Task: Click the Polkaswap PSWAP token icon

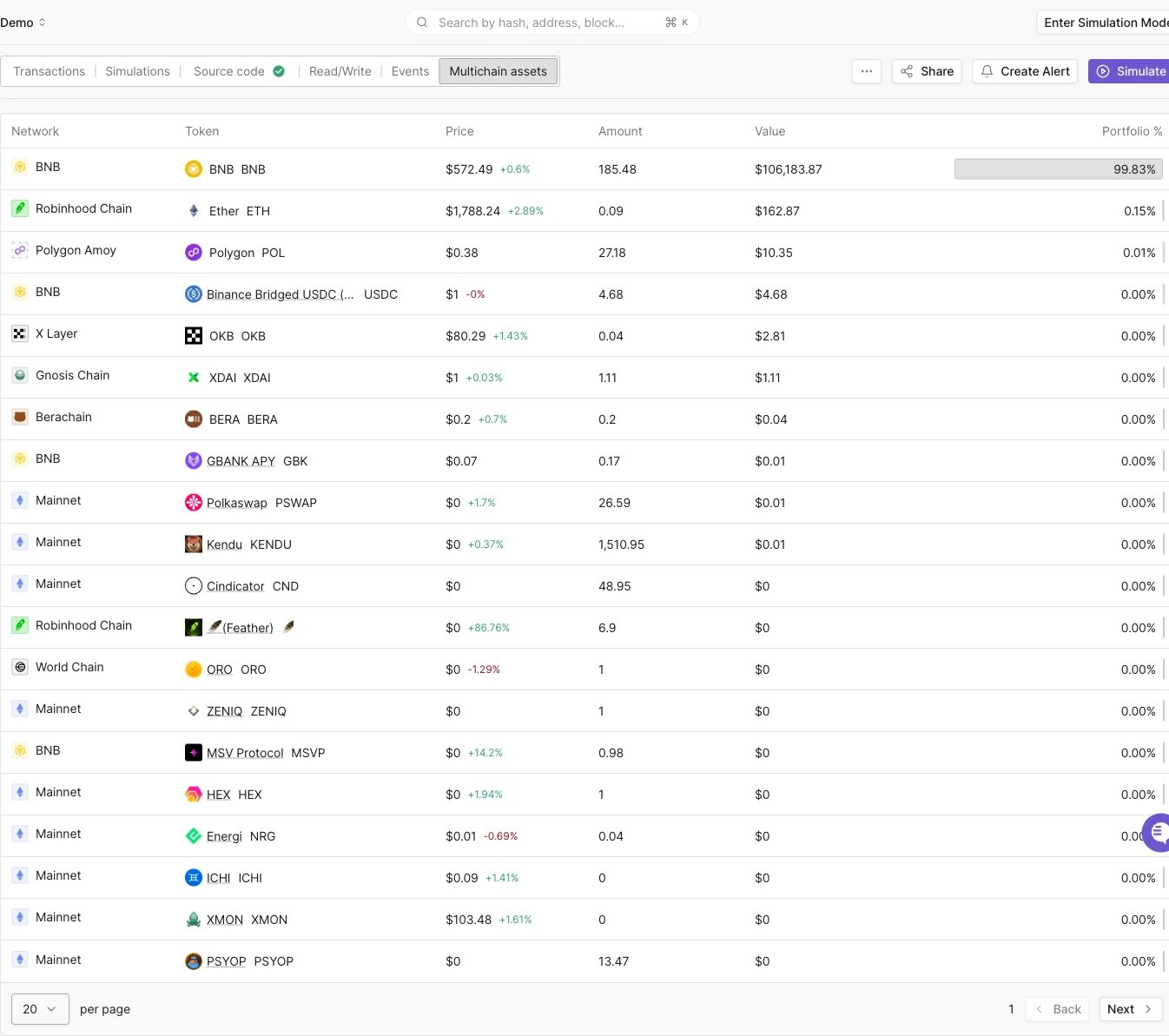Action: 194,503
